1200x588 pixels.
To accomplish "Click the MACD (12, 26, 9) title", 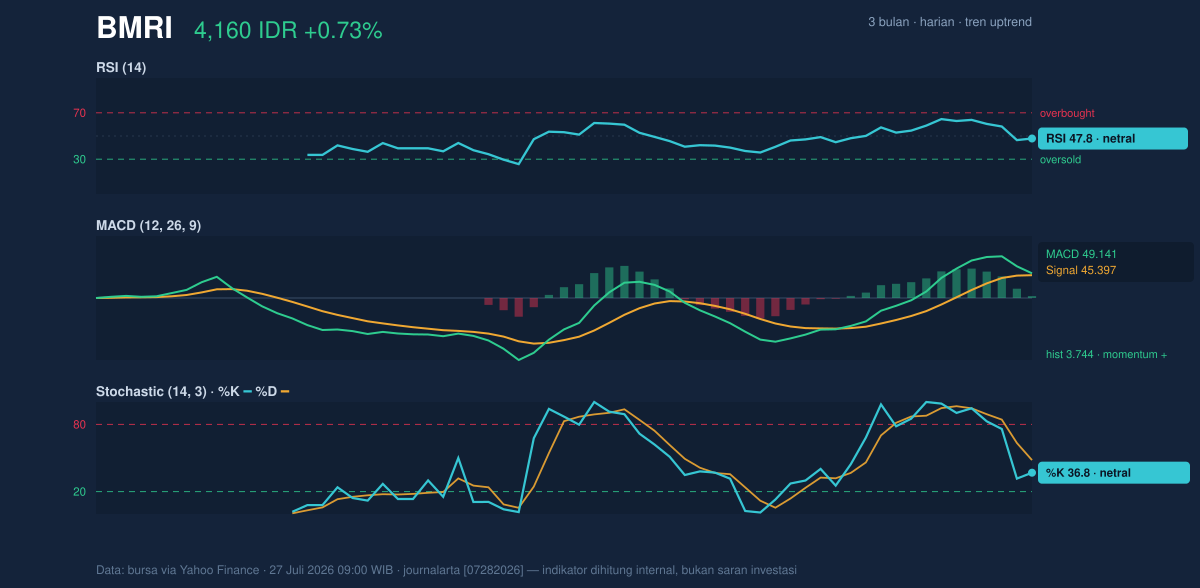I will [x=148, y=226].
